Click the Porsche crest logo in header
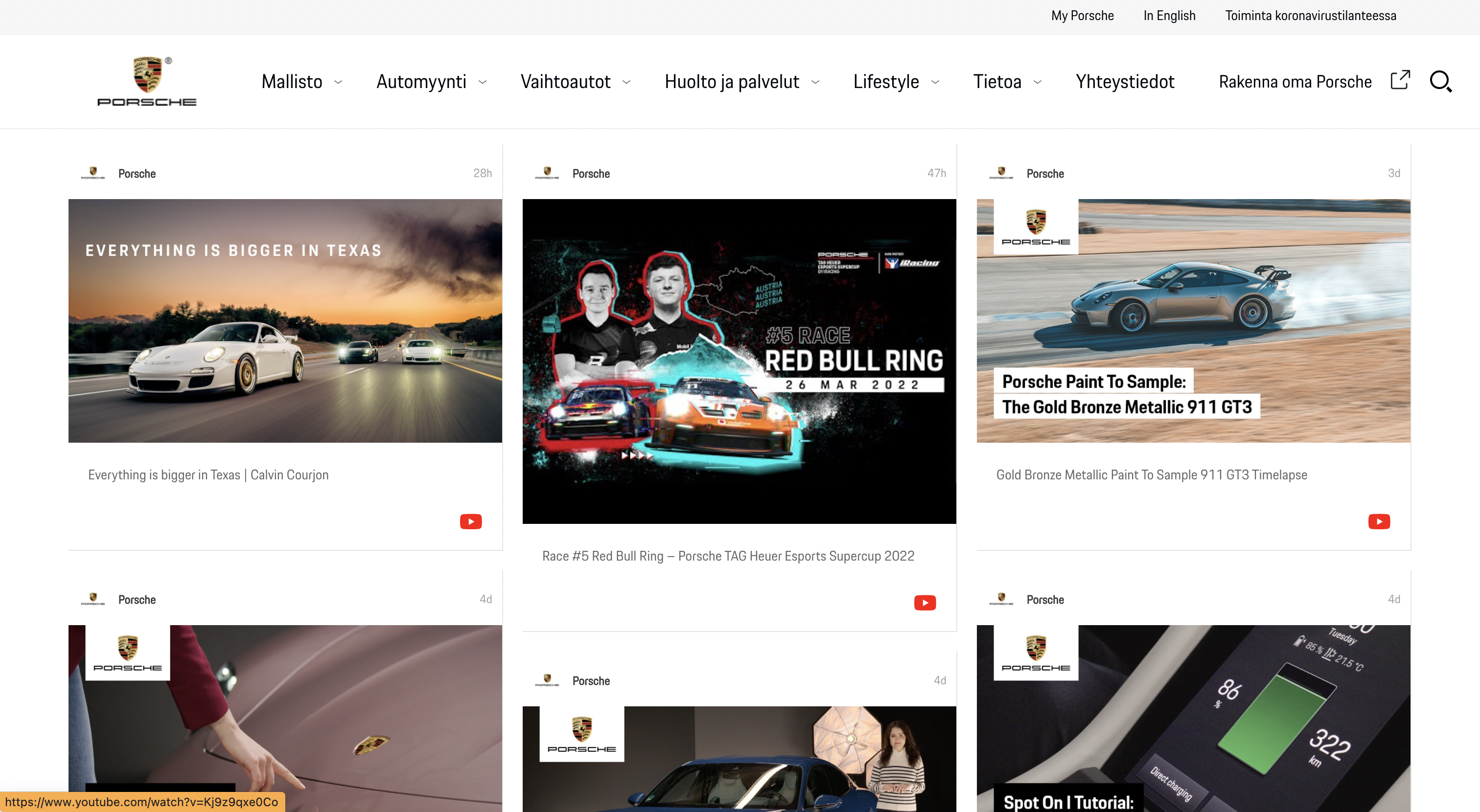Screen dimensions: 1480x812 coord(147,82)
